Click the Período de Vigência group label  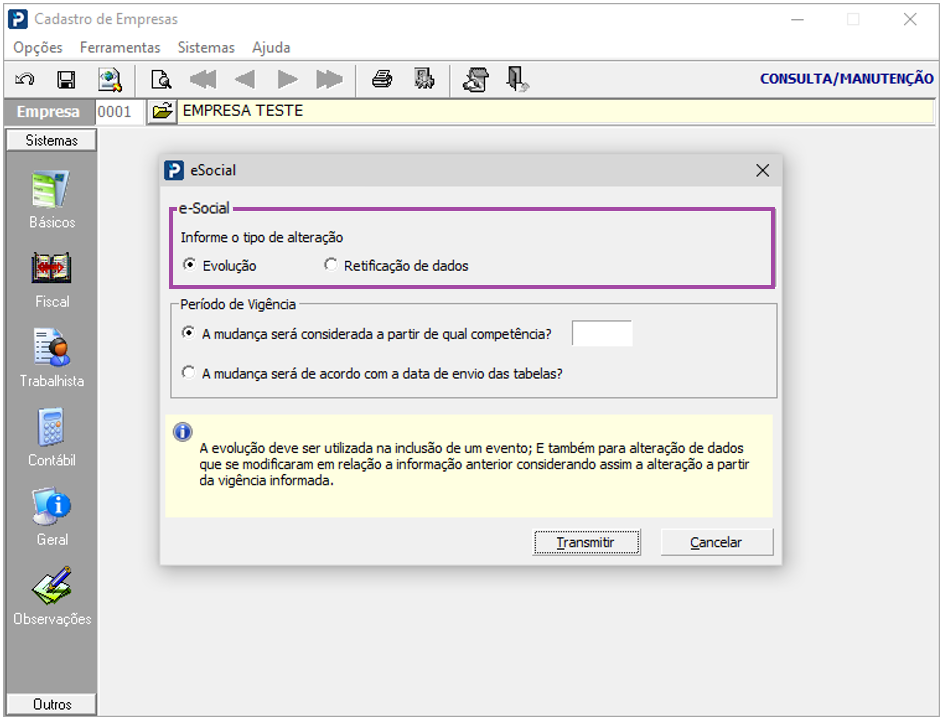[x=238, y=305]
